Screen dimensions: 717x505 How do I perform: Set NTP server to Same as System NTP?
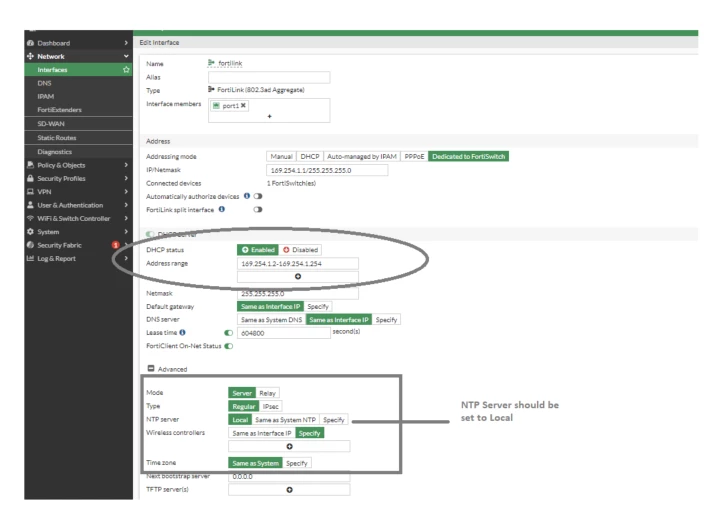[285, 419]
